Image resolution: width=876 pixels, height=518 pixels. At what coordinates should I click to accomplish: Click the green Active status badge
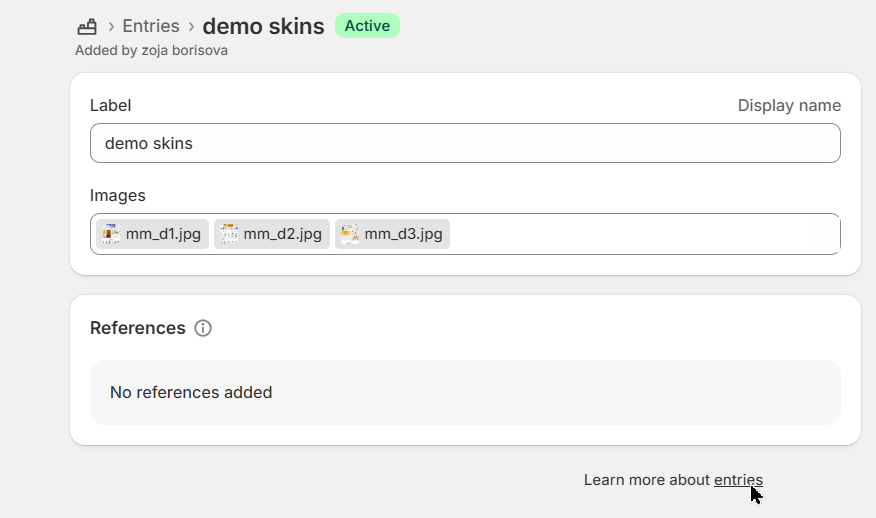pos(367,26)
